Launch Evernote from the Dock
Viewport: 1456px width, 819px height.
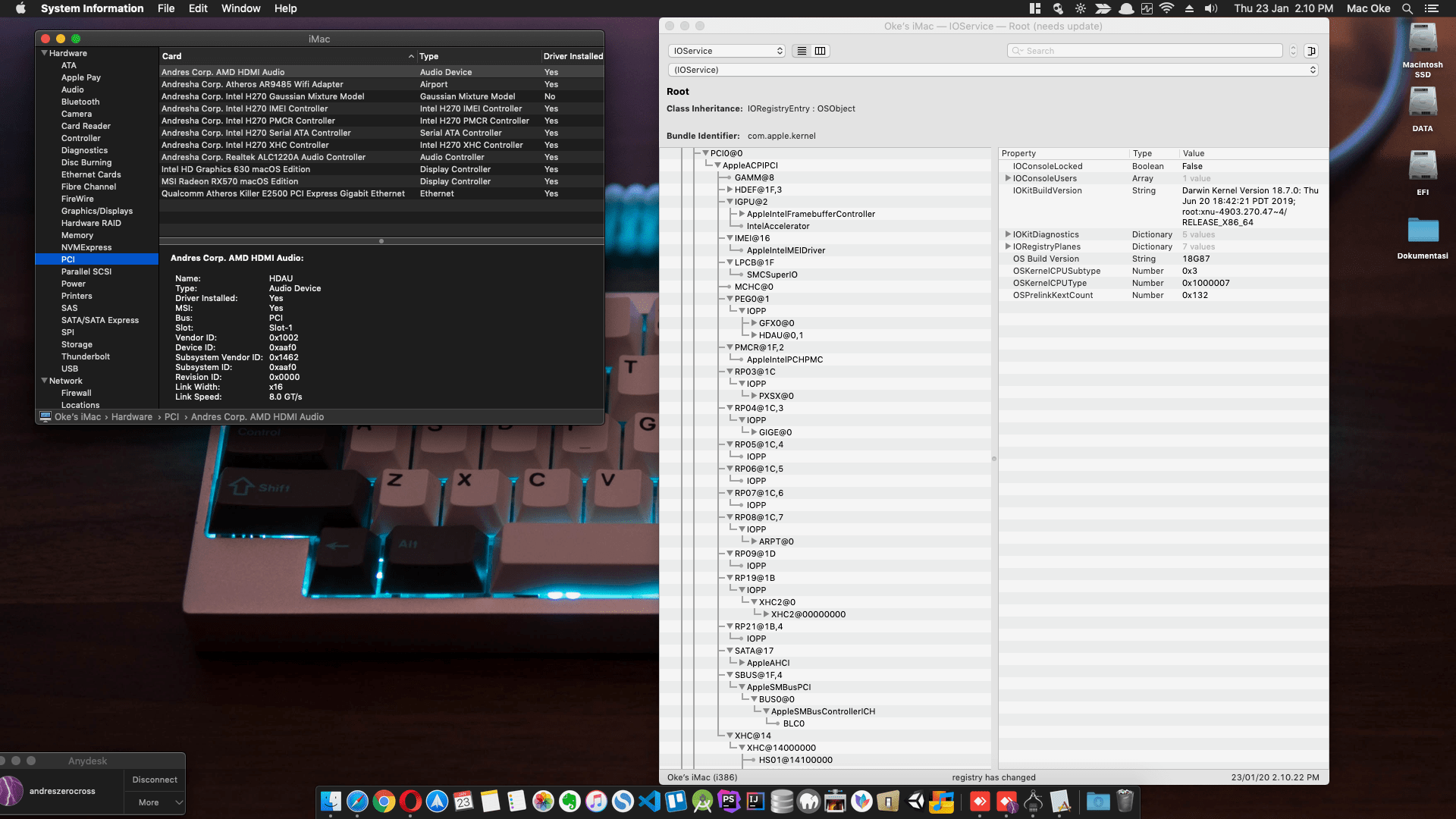pos(570,801)
